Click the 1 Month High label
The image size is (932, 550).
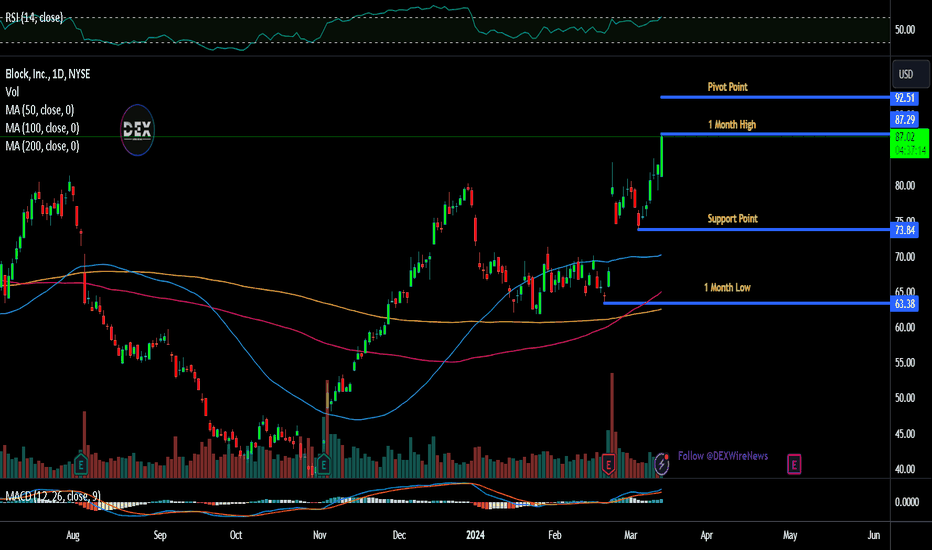(x=732, y=125)
